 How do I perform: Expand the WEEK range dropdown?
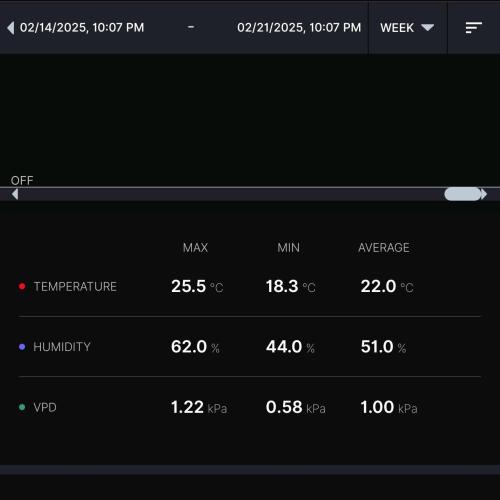(407, 28)
